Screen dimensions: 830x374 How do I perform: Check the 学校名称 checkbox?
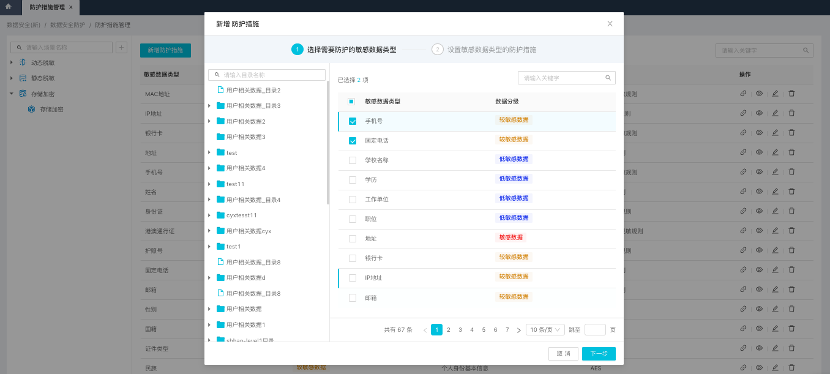(x=353, y=160)
